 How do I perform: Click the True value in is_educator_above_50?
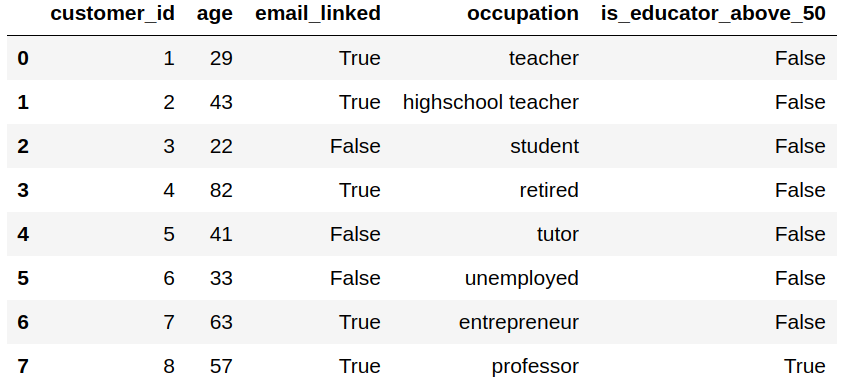[804, 366]
